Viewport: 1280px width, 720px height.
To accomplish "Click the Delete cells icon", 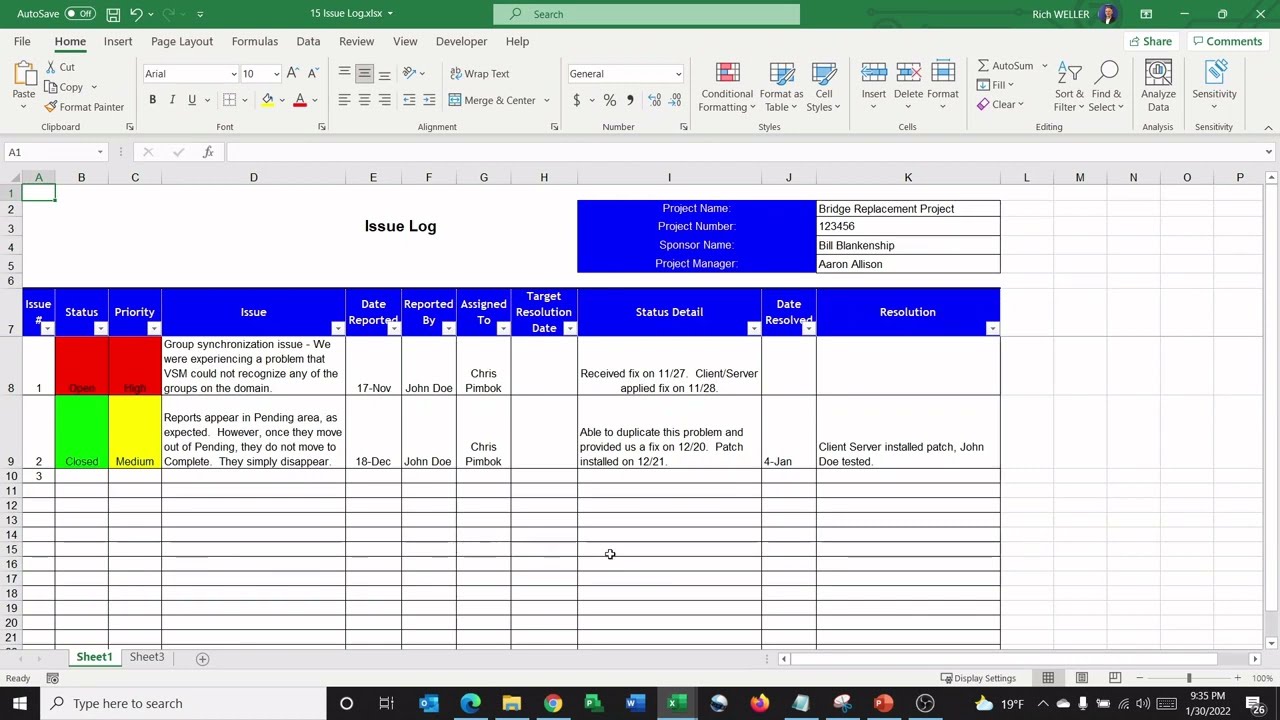I will (x=908, y=73).
